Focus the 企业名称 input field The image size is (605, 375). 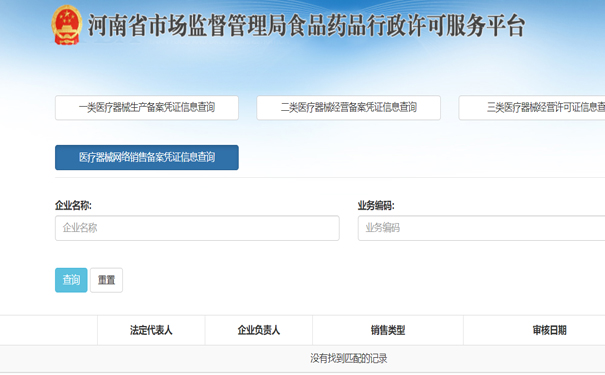coord(197,228)
